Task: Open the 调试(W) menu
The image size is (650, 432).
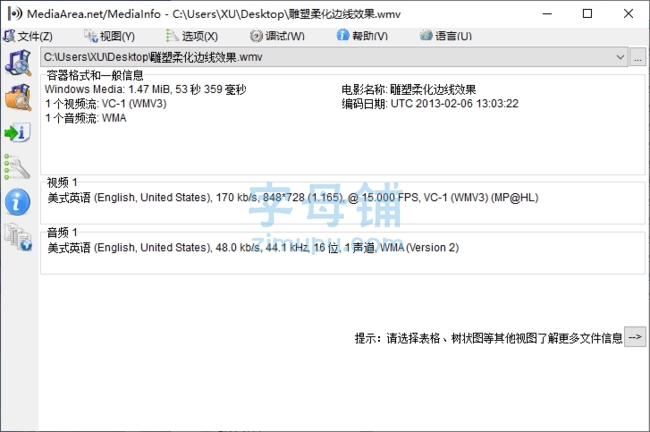Action: [277, 36]
